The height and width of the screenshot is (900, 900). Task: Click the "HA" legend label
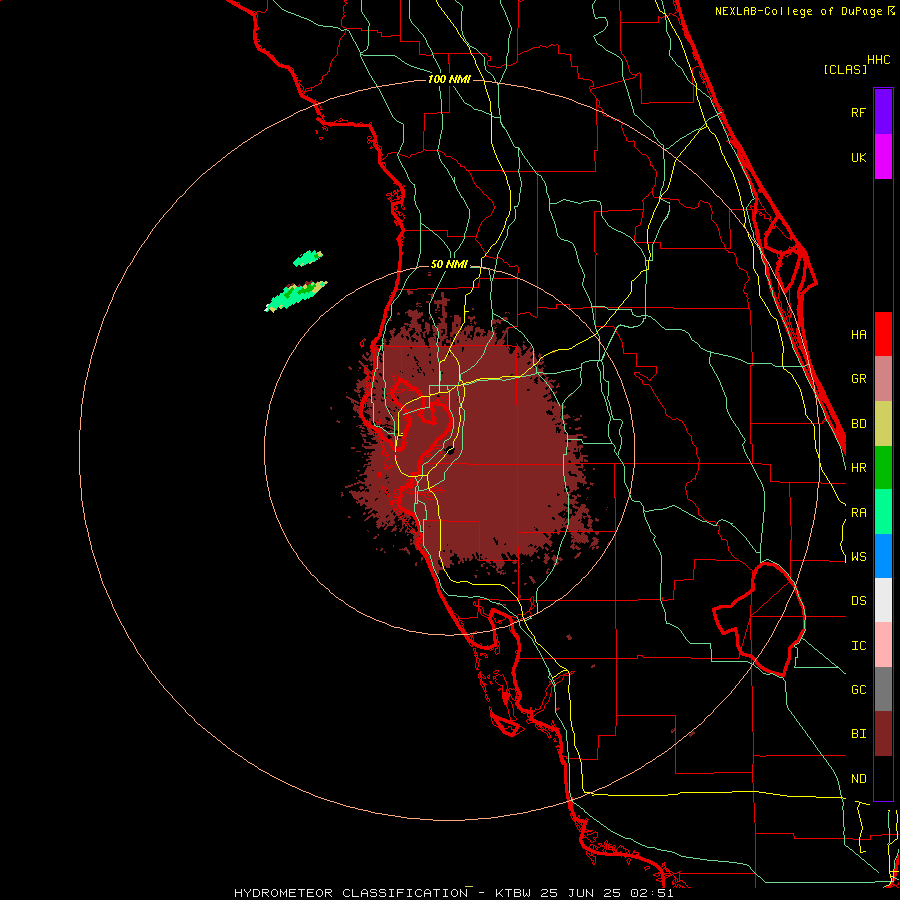click(x=859, y=335)
